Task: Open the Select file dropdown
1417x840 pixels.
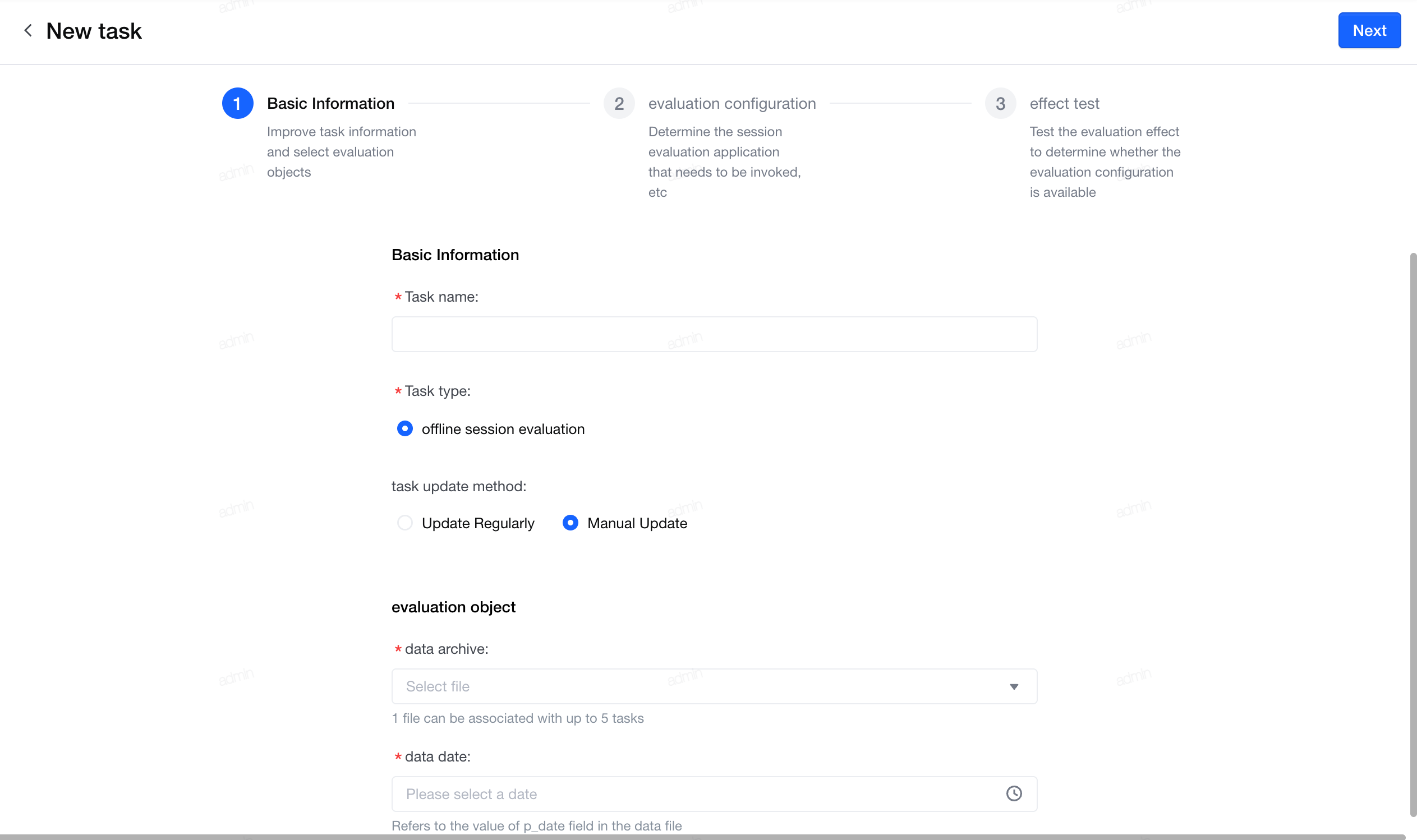Action: [x=714, y=686]
